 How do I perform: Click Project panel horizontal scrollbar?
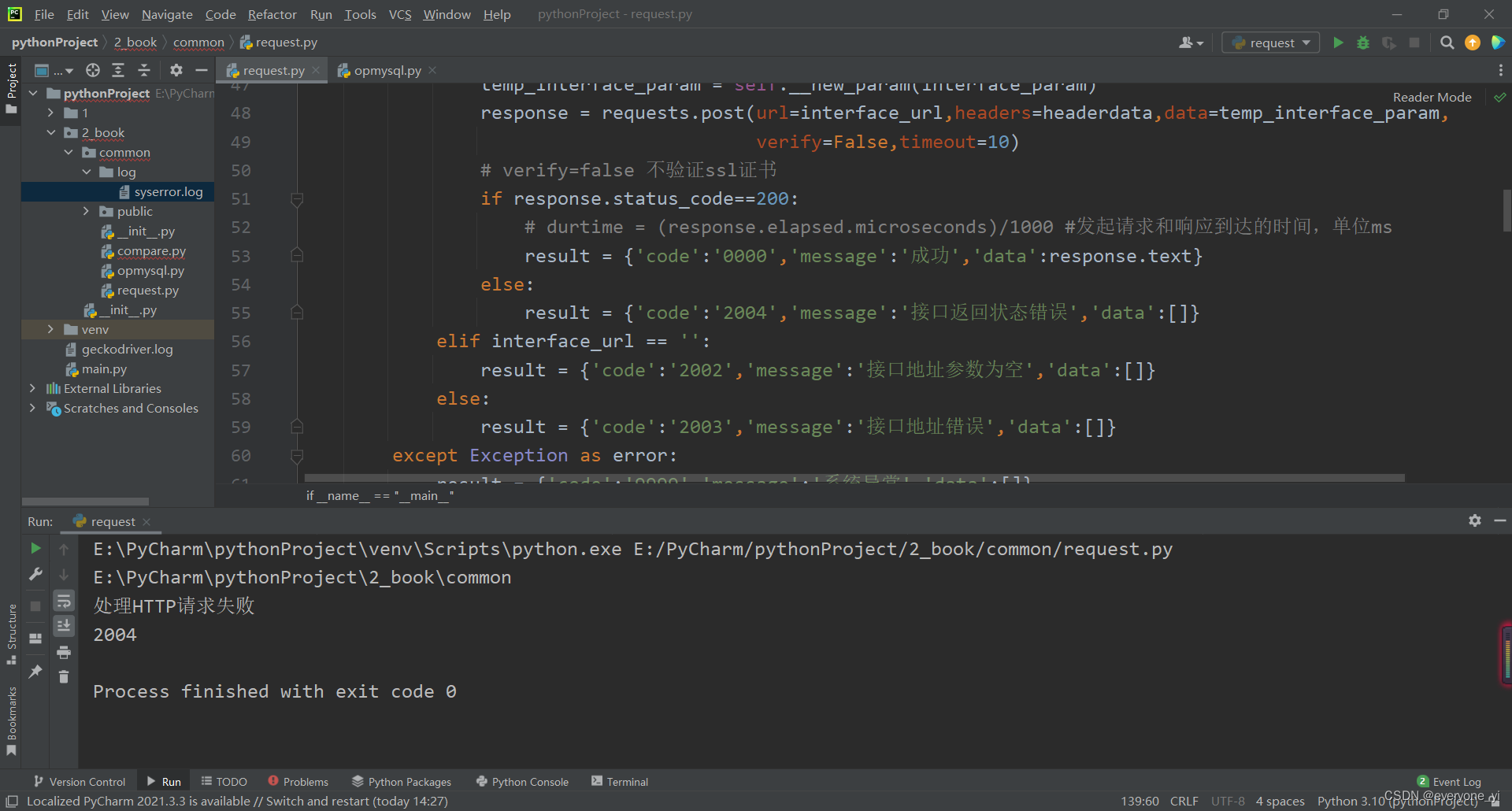tap(85, 501)
